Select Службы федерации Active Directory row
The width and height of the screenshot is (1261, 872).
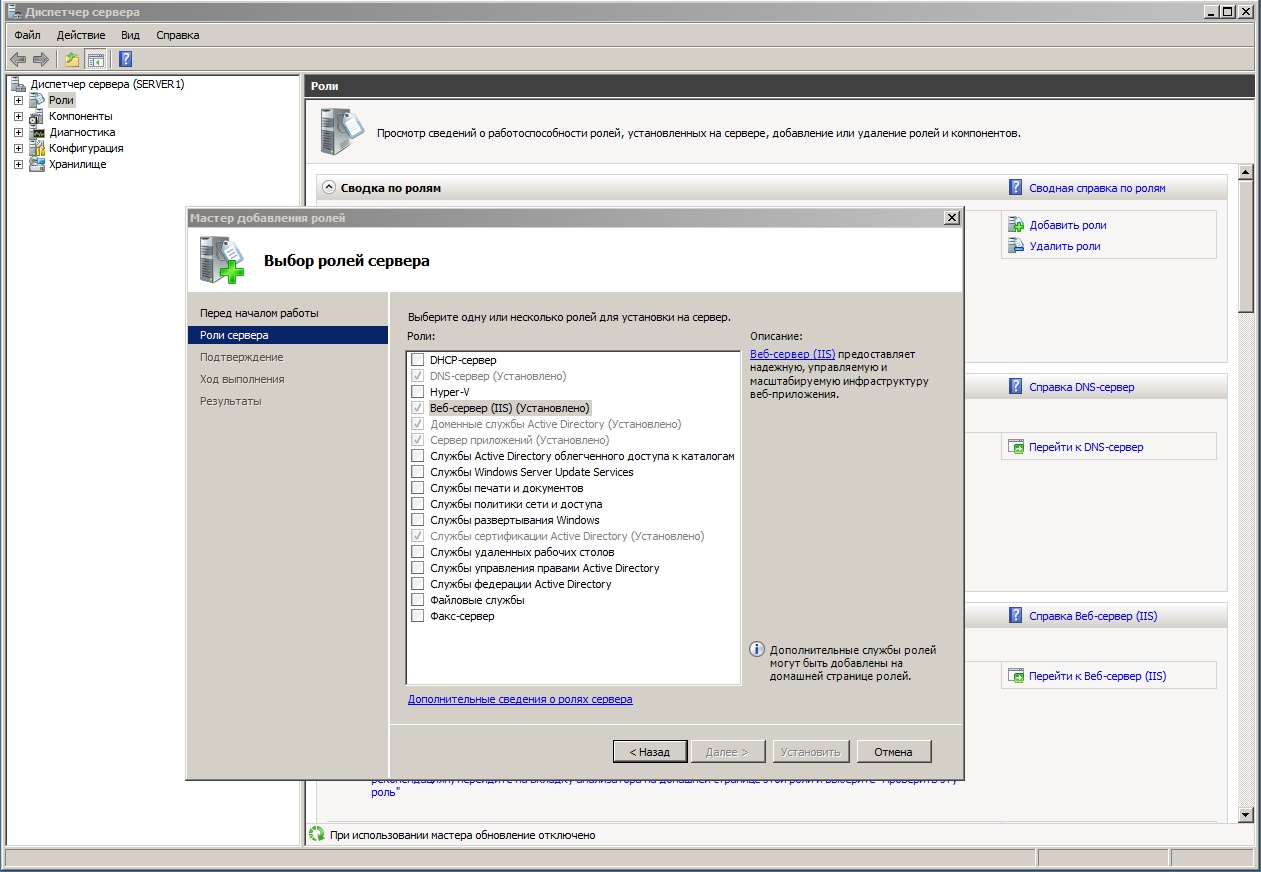(x=520, y=584)
